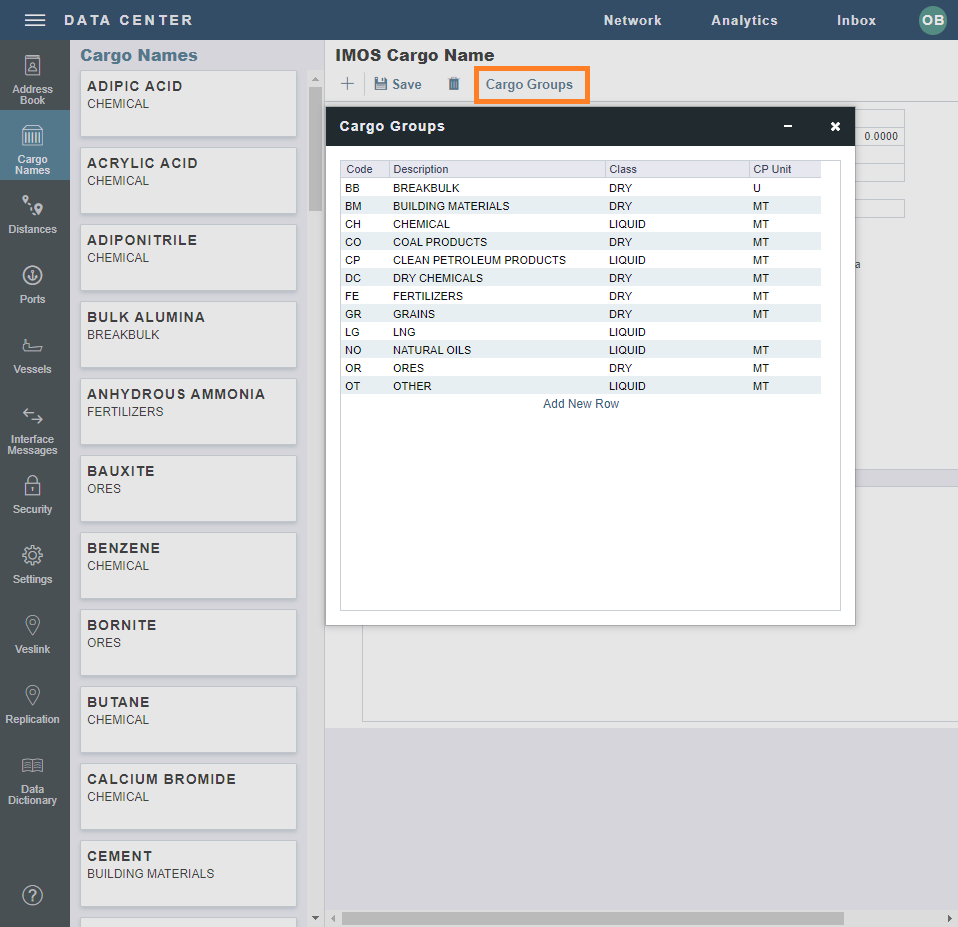Add a new row to Cargo Groups
Screen dimensions: 958x927
click(580, 403)
